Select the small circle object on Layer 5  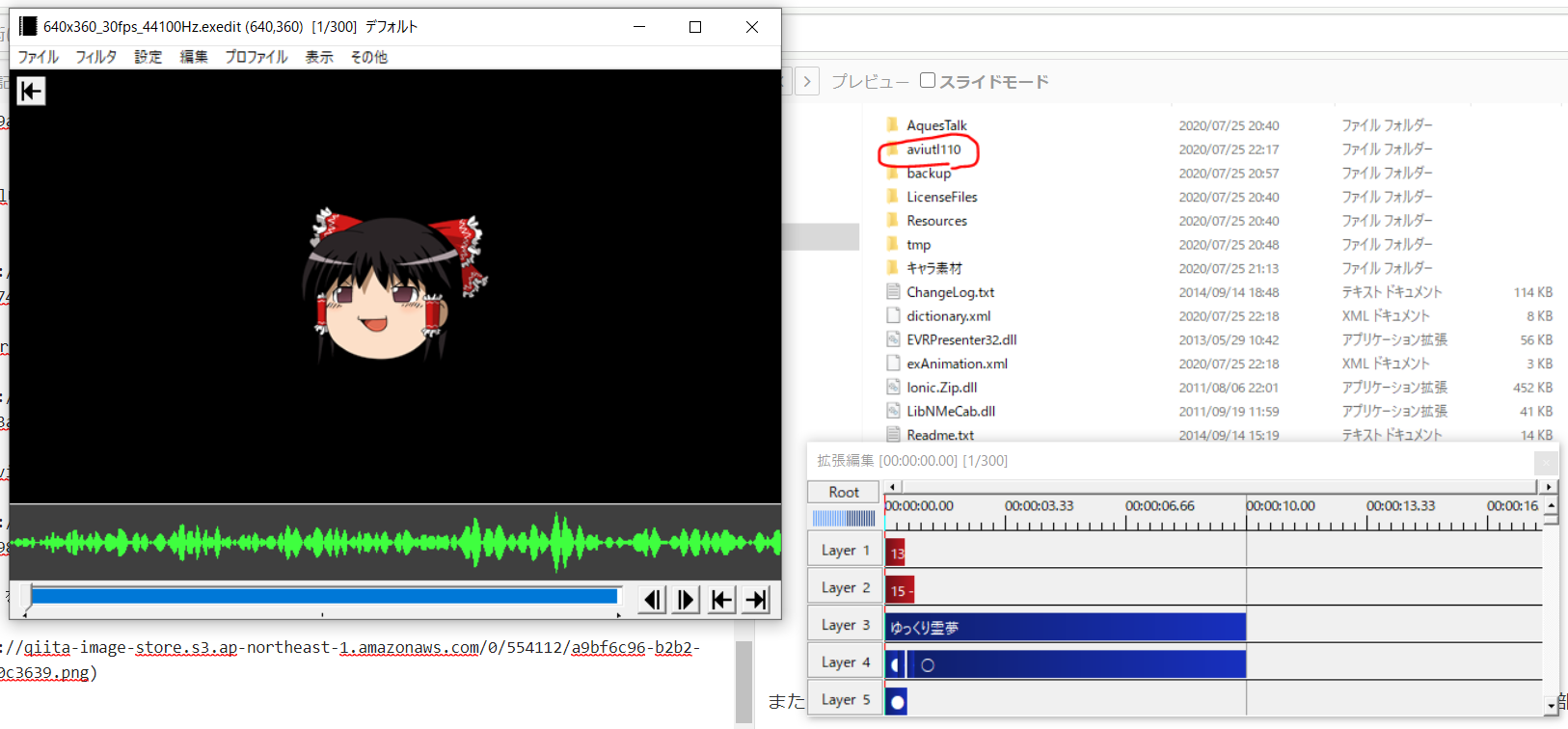point(897,702)
